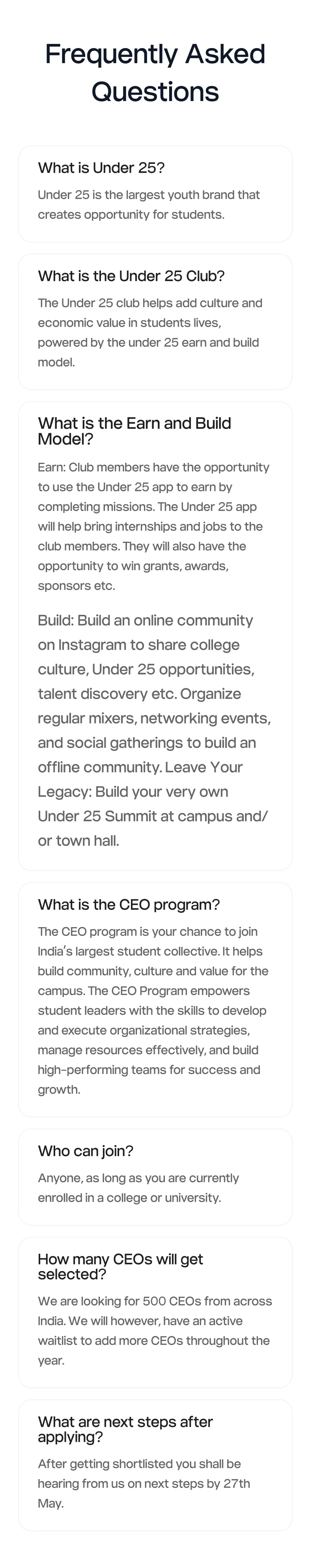
Task: Collapse the 'Who can join?' question
Action: [85, 1151]
